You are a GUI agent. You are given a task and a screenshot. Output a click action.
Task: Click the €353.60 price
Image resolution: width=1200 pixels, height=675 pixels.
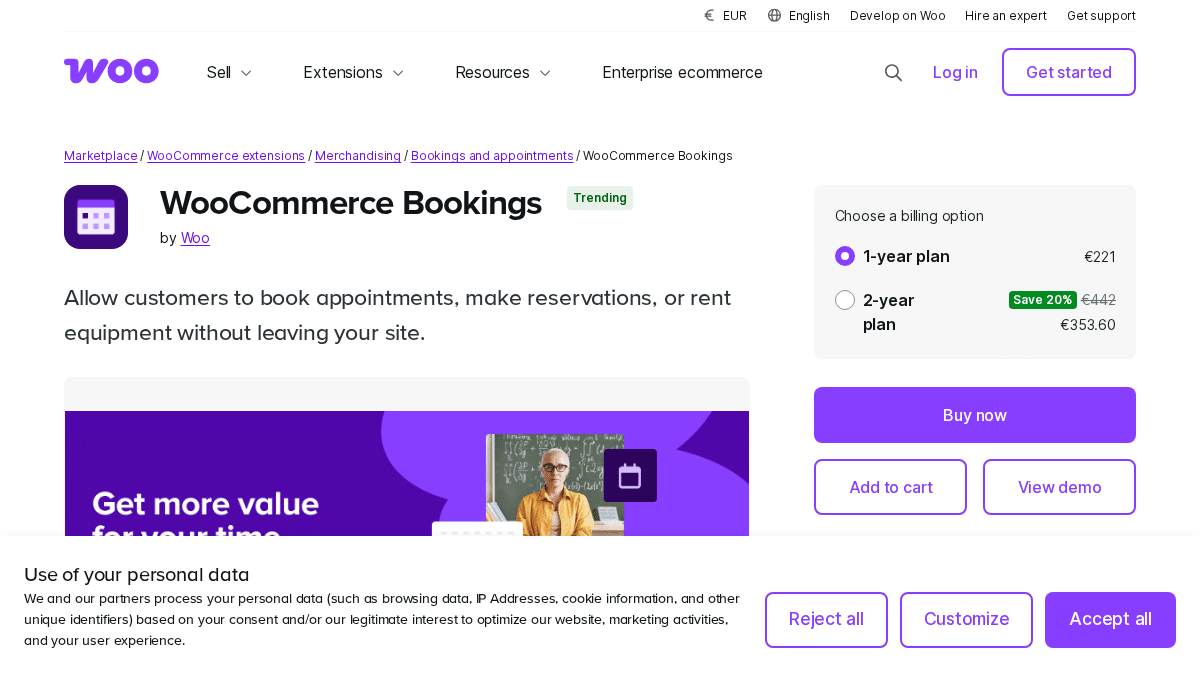pos(1088,325)
